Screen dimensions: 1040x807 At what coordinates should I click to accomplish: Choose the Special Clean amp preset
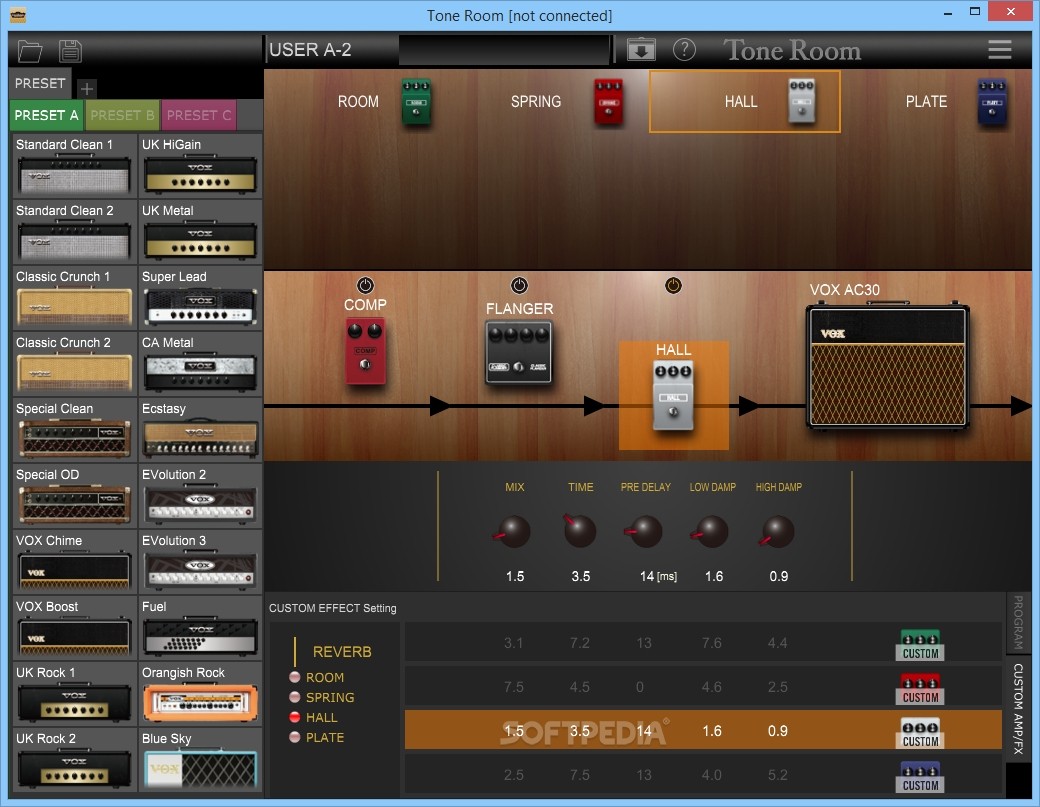[x=74, y=430]
